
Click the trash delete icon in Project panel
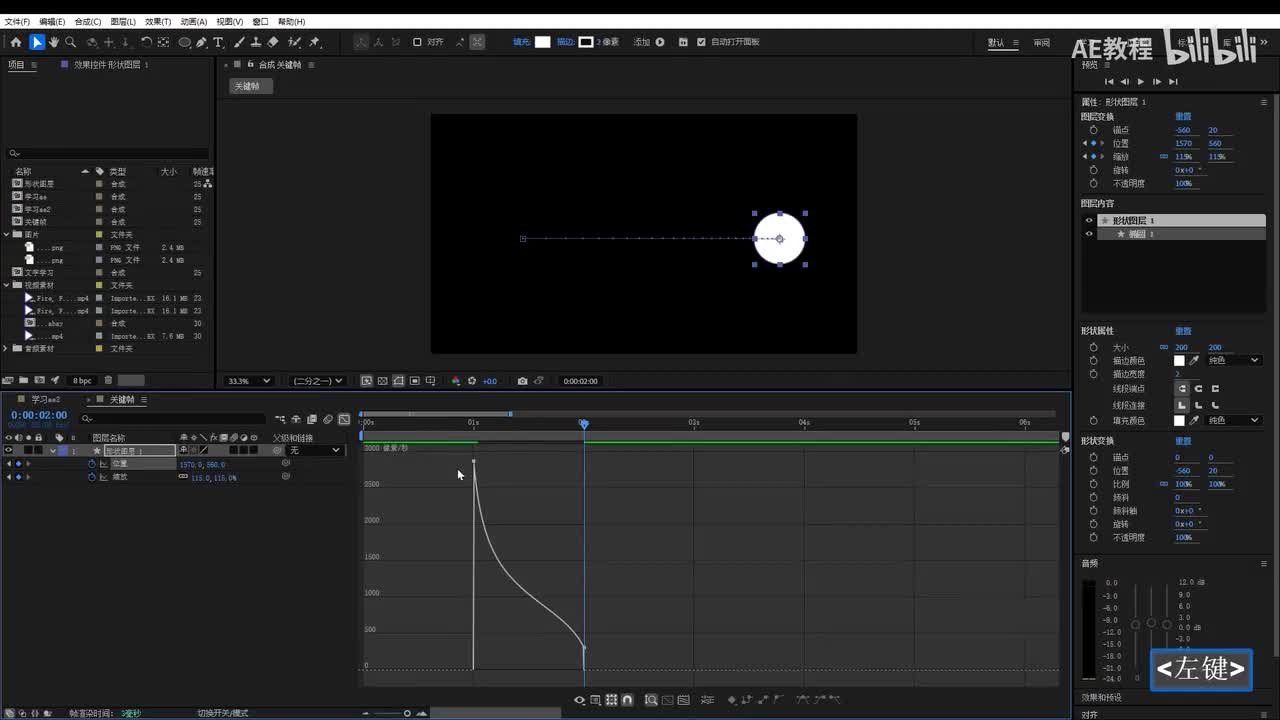click(108, 380)
